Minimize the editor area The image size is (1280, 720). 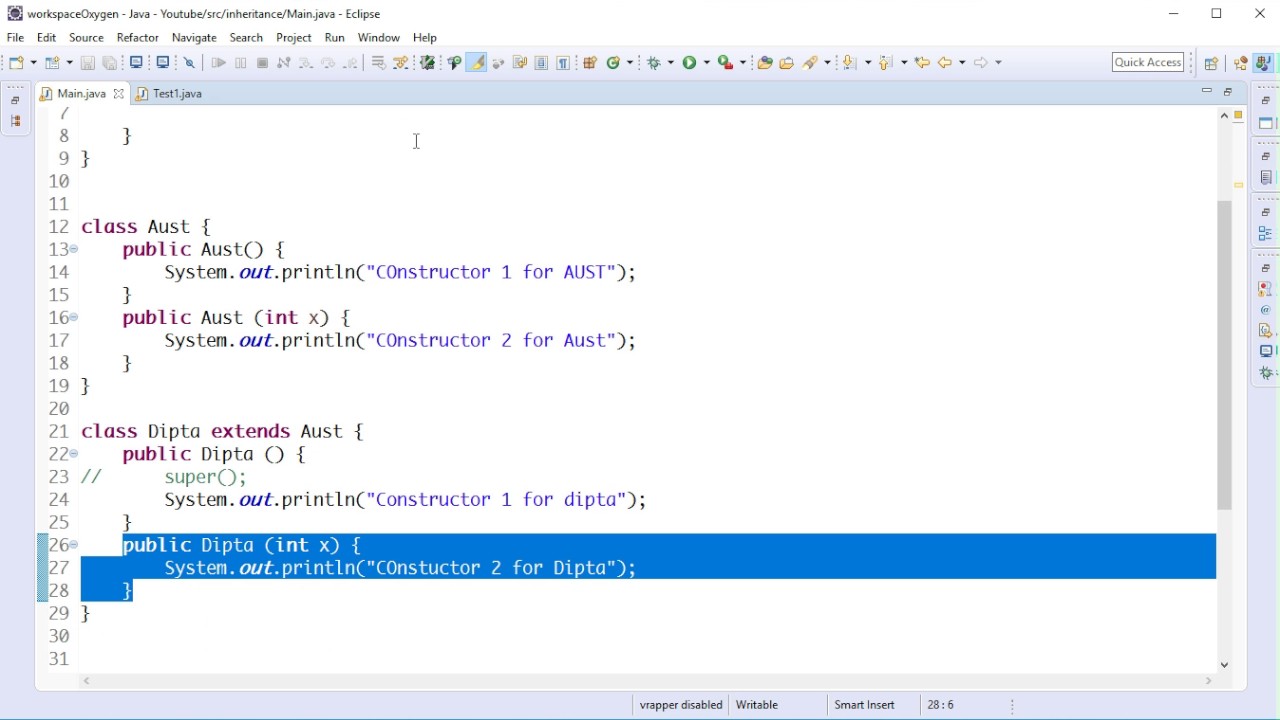point(1207,92)
